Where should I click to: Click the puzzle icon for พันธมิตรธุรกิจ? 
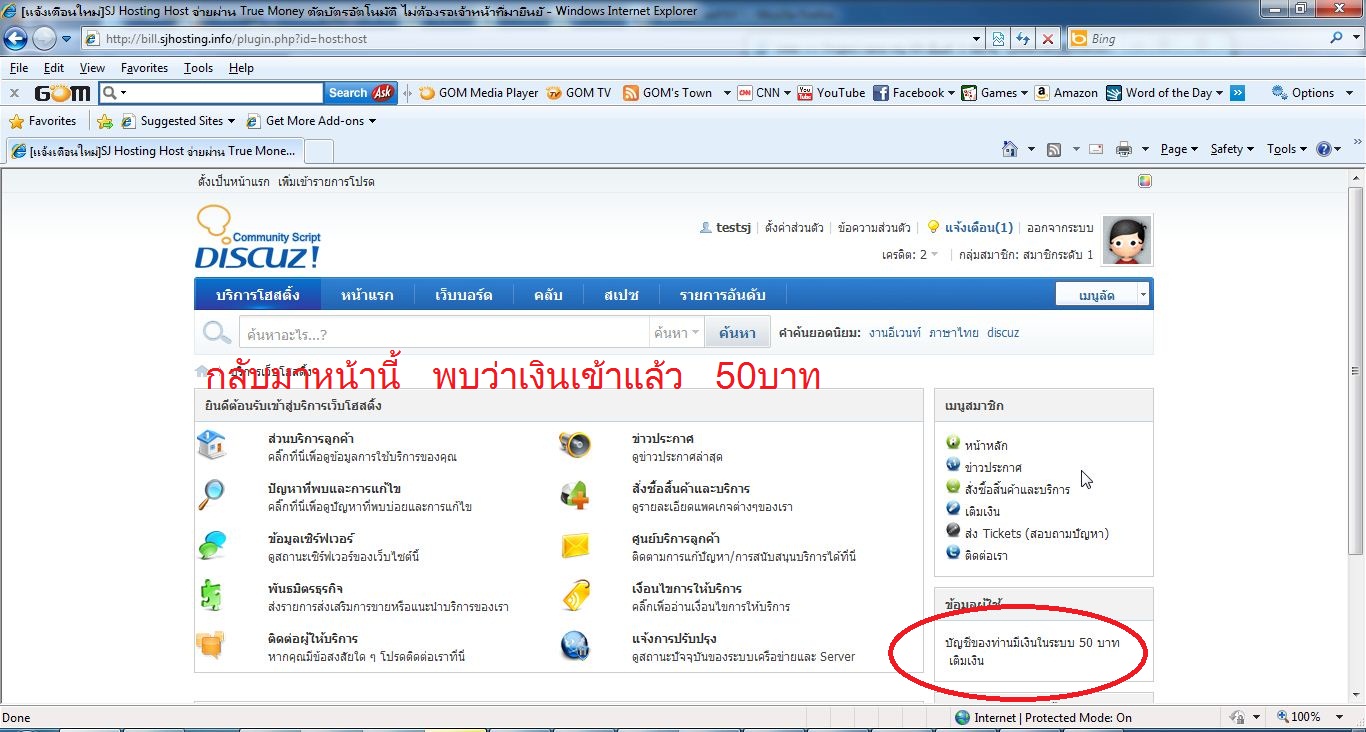212,595
